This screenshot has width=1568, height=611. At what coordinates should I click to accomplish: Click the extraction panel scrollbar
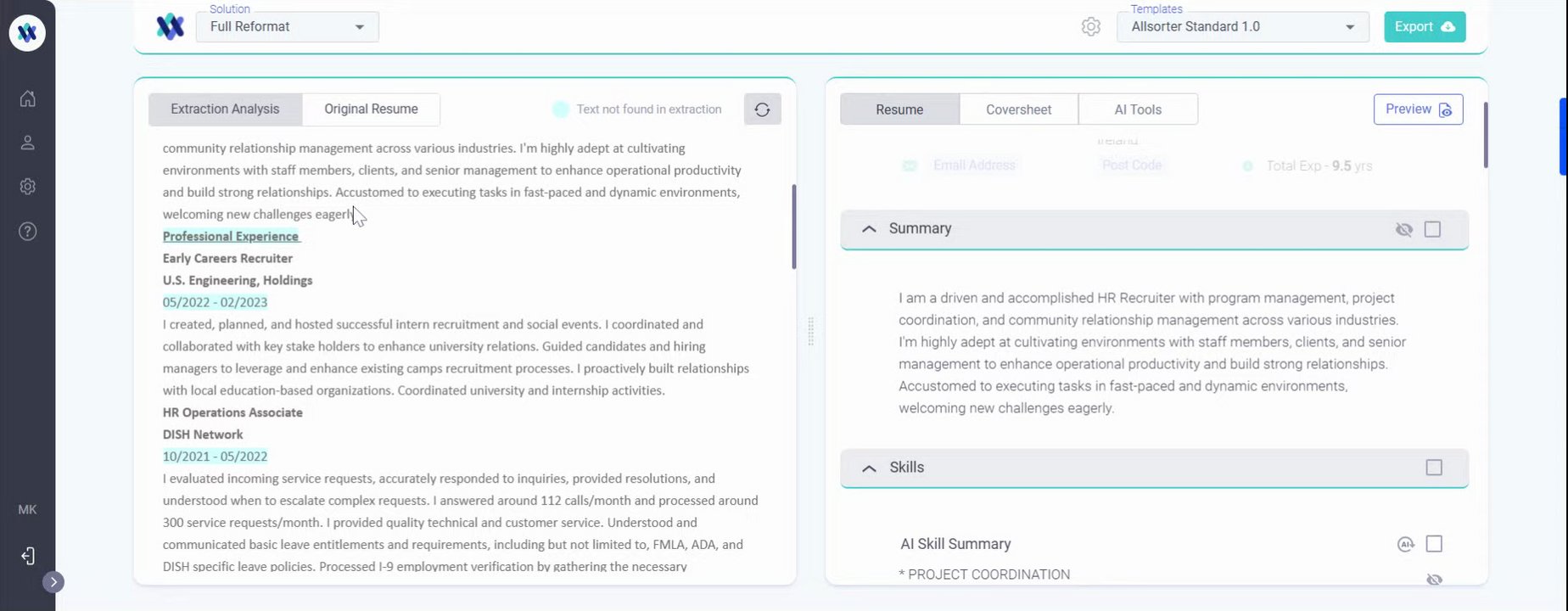tap(794, 226)
